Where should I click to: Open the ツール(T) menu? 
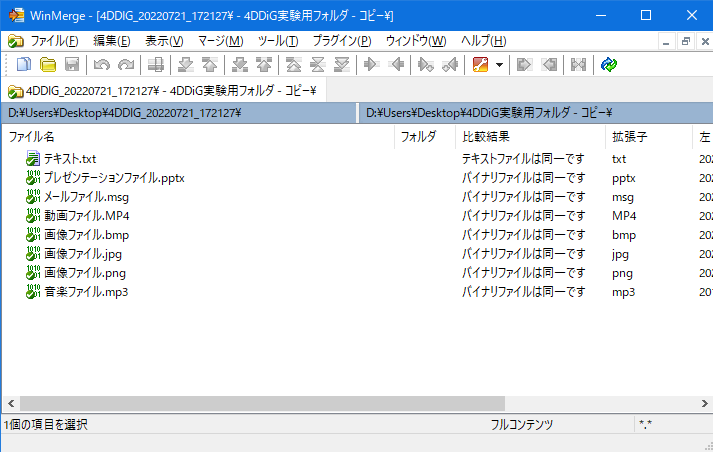(x=278, y=41)
